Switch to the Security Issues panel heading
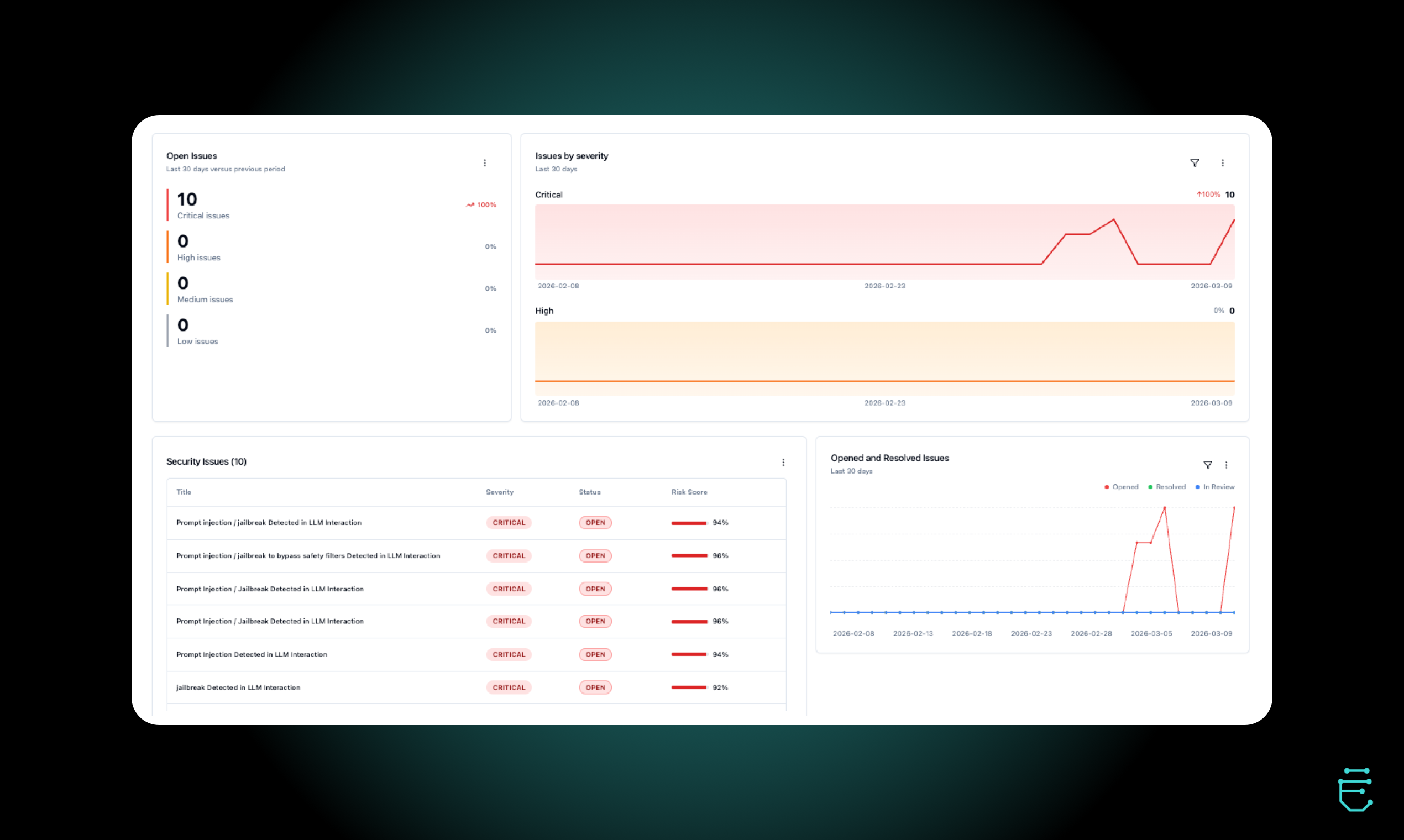The height and width of the screenshot is (840, 1404). 207,461
